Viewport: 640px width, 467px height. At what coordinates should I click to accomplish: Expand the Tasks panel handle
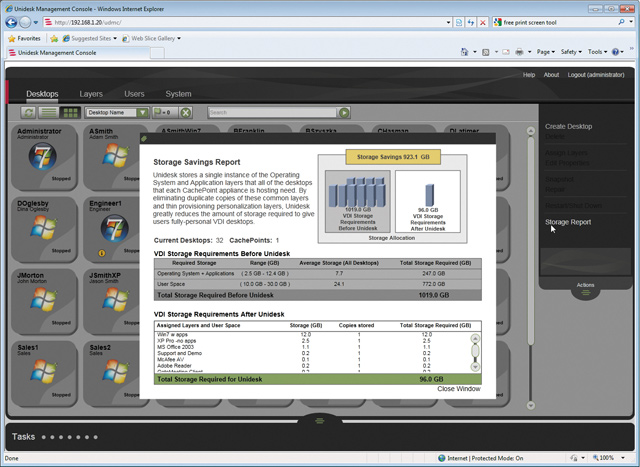(x=320, y=420)
